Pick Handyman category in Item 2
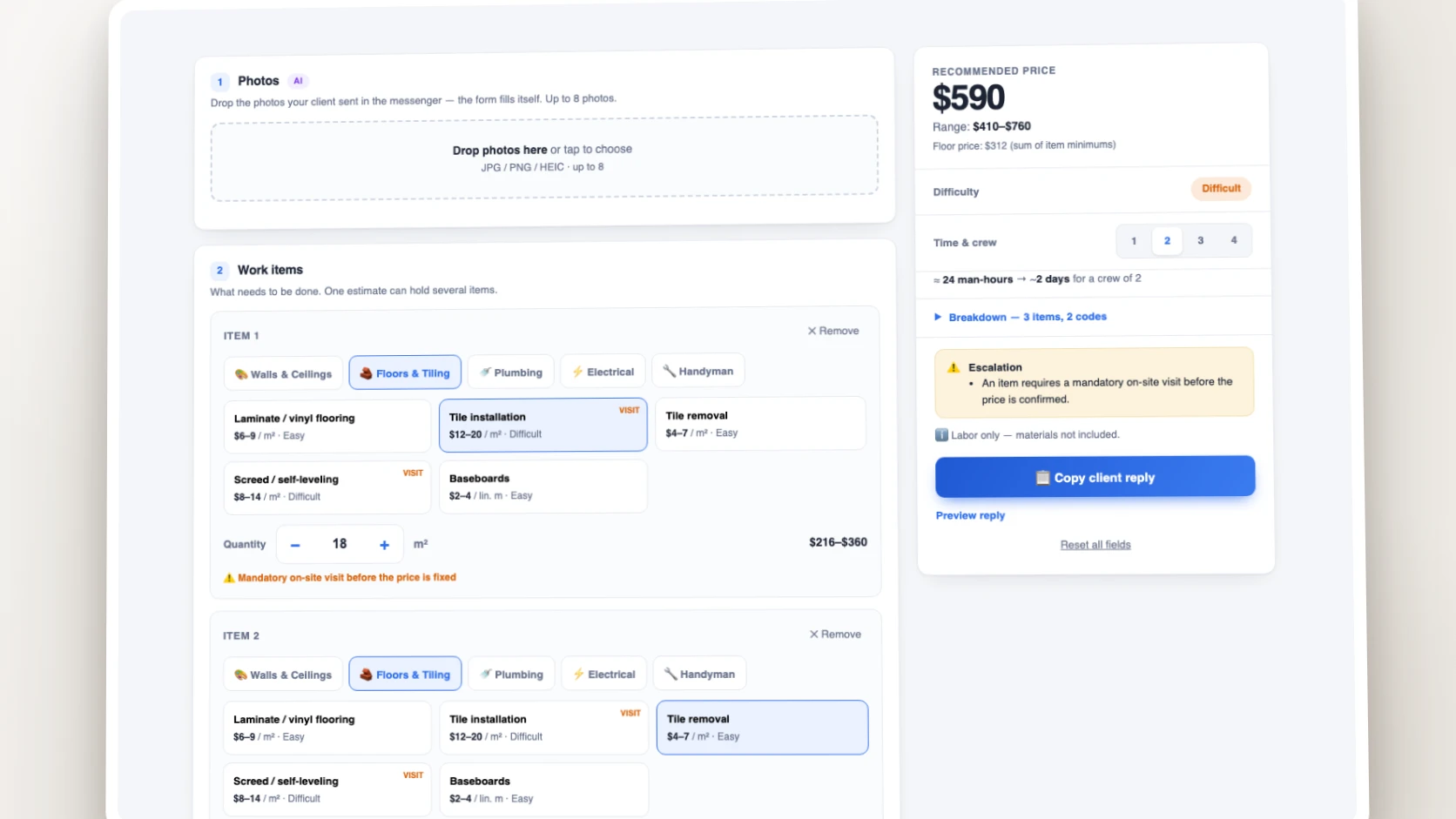 pyautogui.click(x=699, y=674)
